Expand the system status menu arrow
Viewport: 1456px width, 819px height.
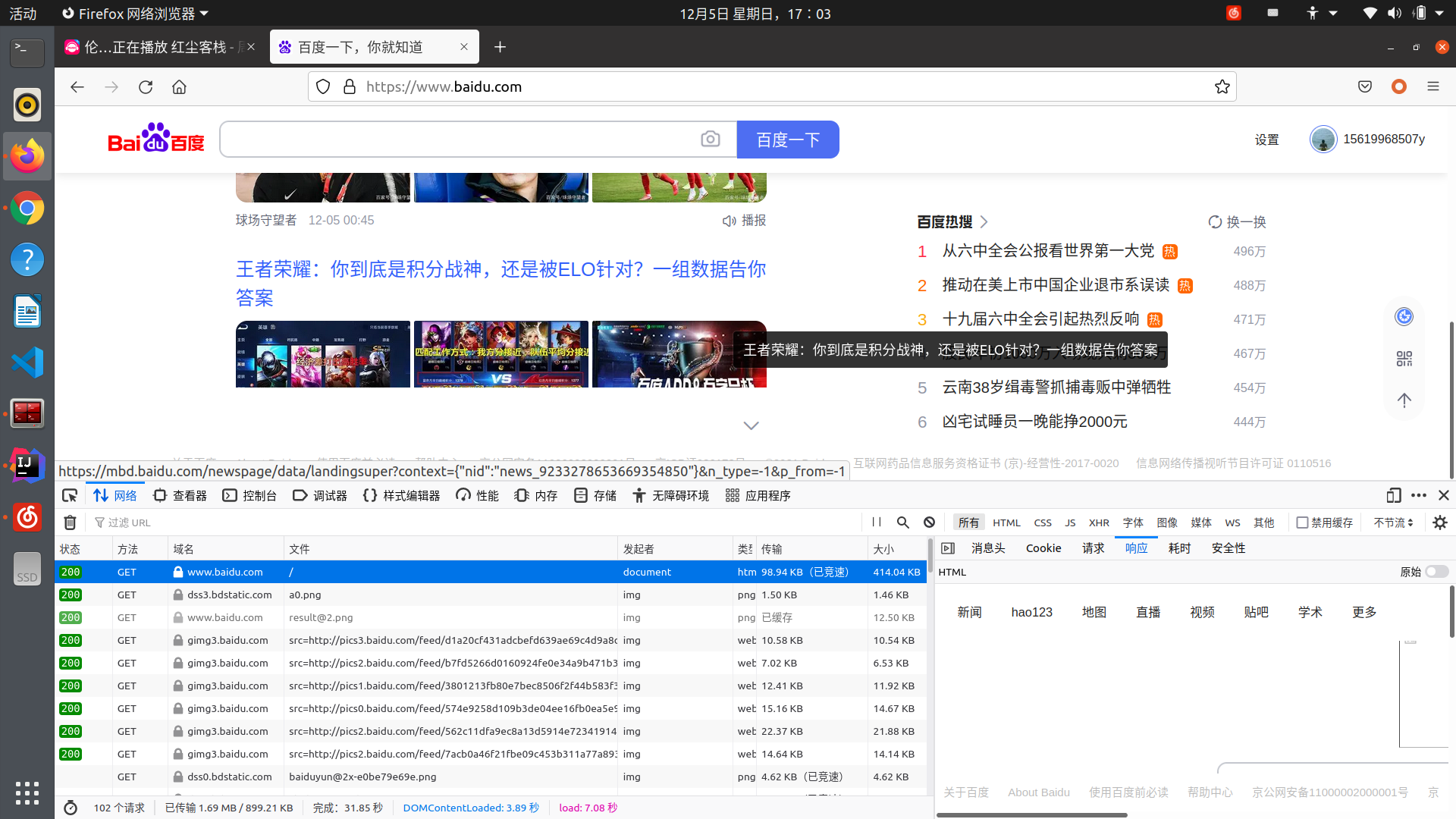[x=1439, y=14]
